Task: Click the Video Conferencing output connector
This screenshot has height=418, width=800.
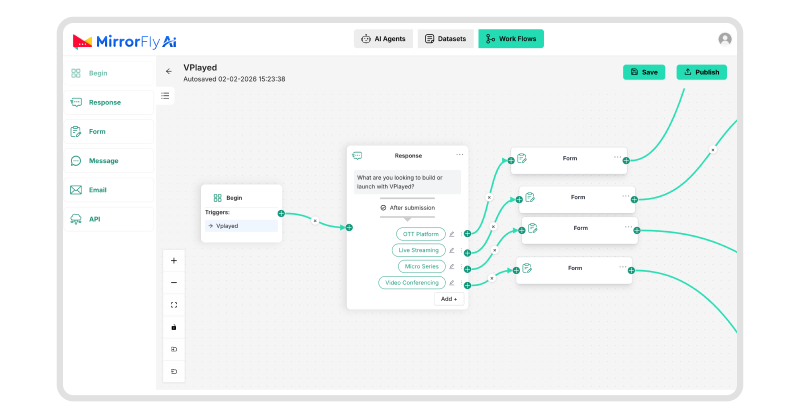Action: tap(467, 285)
